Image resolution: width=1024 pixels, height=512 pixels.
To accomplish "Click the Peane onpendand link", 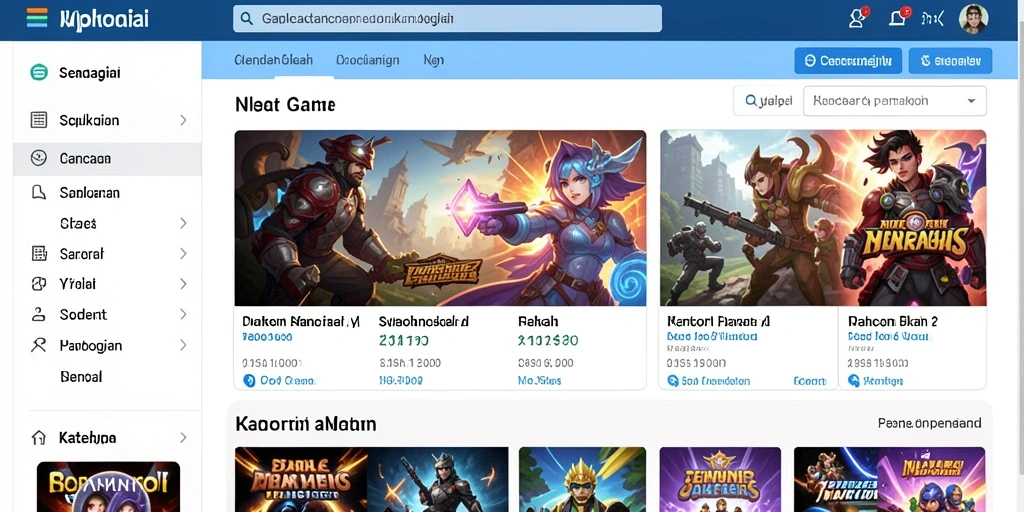I will click(929, 423).
